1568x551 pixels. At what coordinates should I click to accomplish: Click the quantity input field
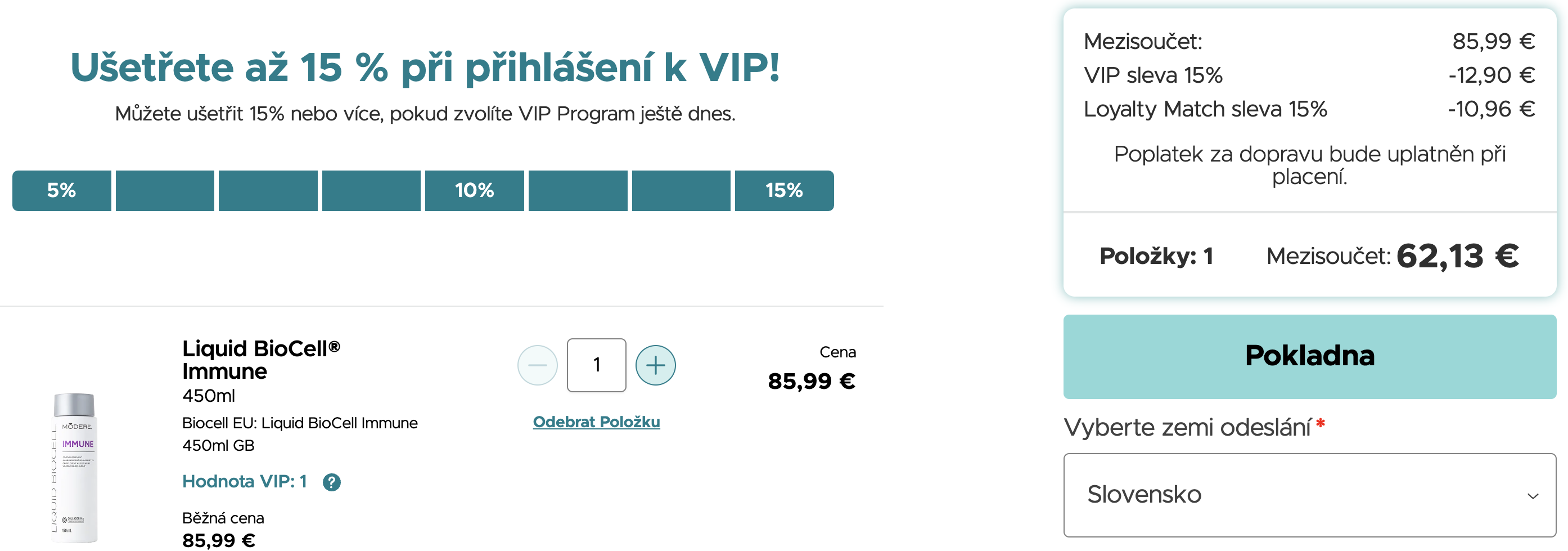(x=596, y=365)
